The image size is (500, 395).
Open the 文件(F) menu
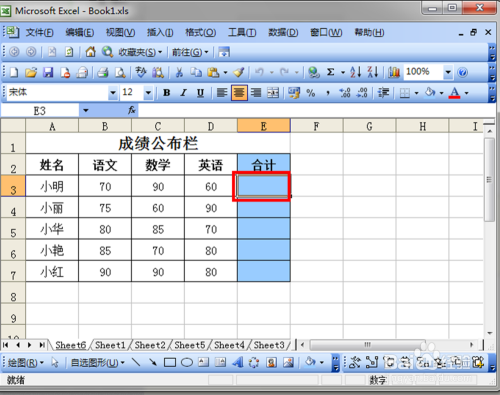coord(39,32)
